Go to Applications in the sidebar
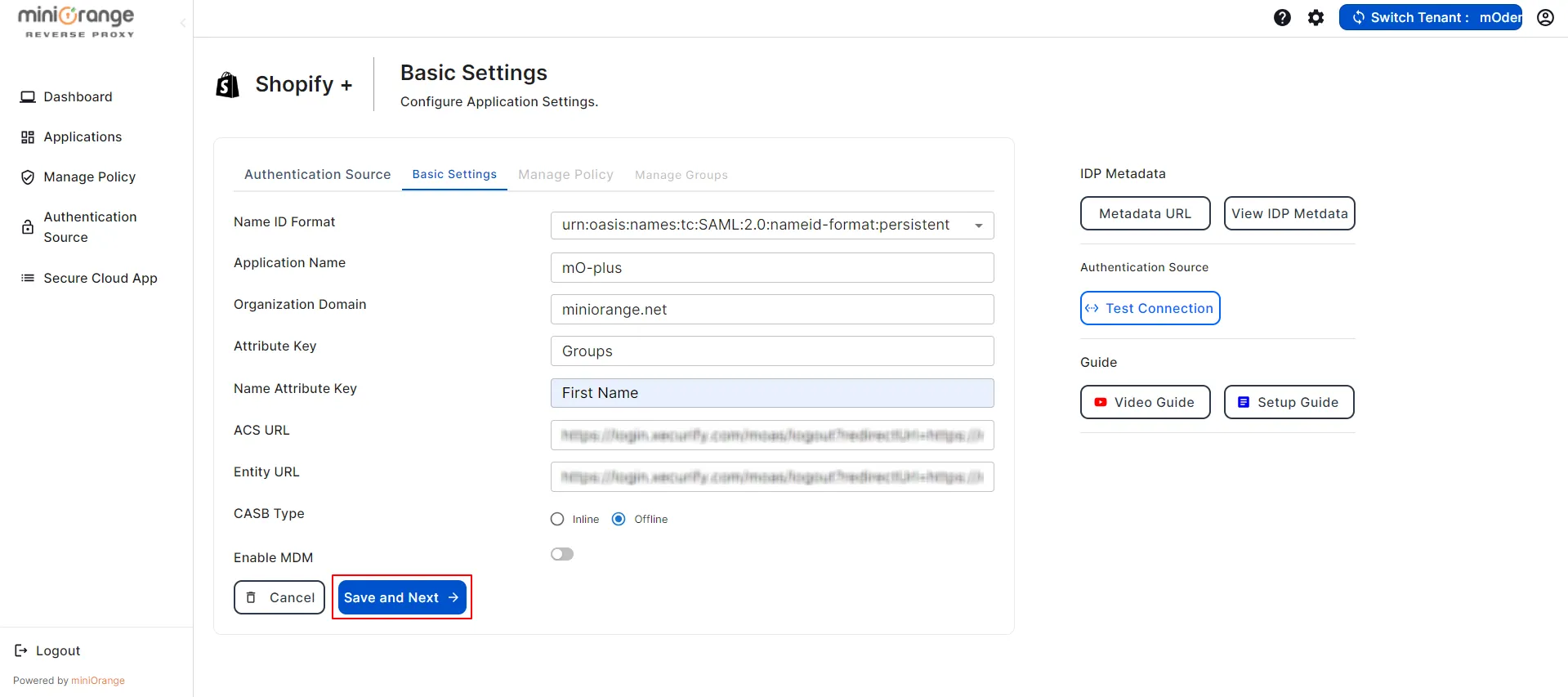Viewport: 1568px width, 697px height. coord(83,136)
